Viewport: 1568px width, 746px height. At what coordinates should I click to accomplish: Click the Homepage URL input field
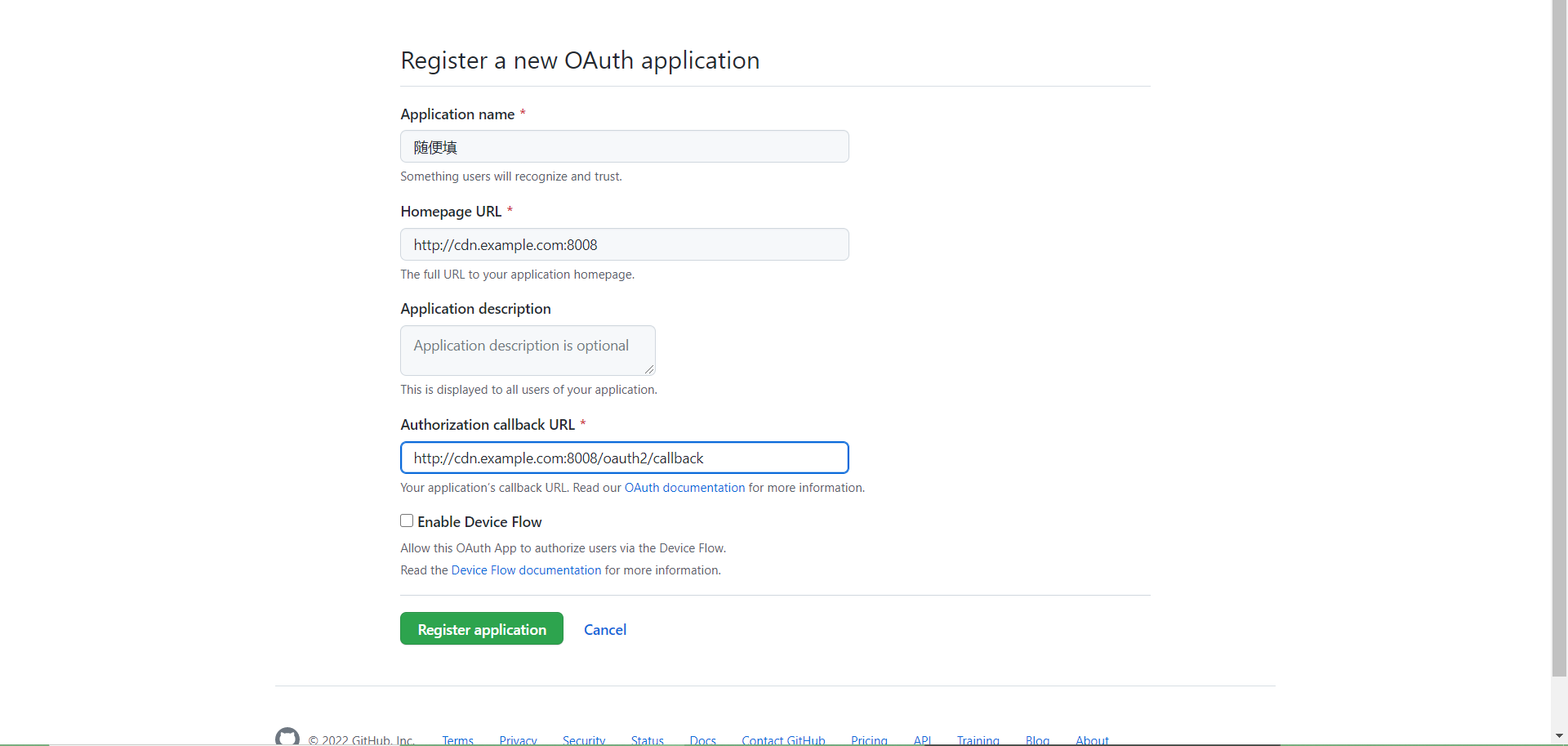point(624,245)
